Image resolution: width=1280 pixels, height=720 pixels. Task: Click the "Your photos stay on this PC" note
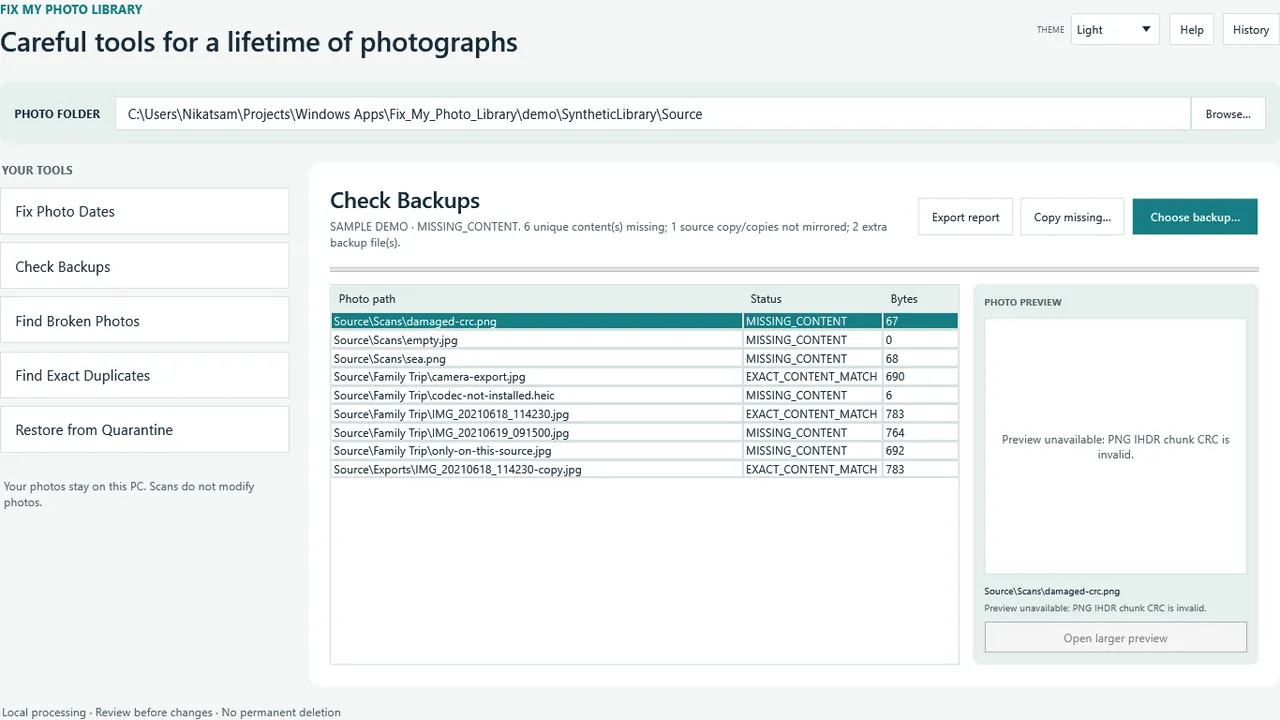129,494
